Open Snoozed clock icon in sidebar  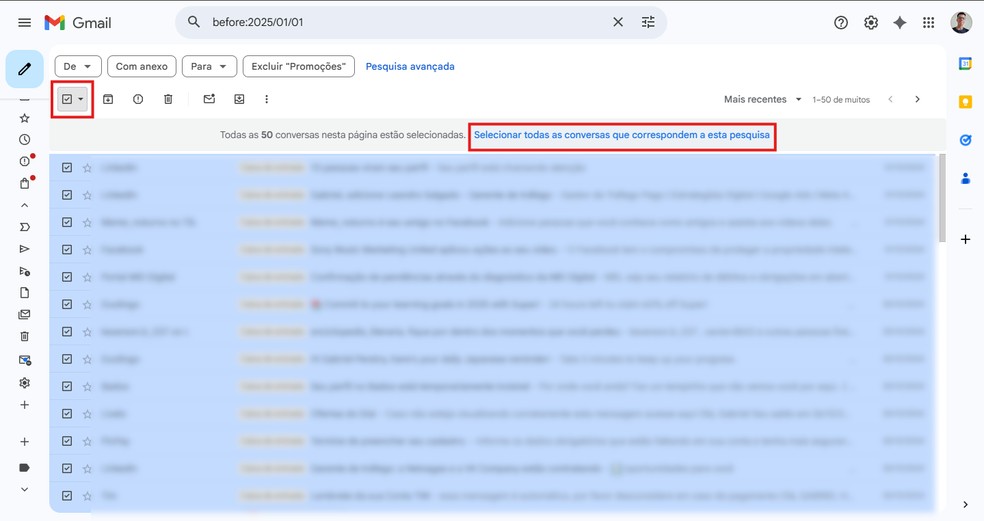tap(24, 139)
